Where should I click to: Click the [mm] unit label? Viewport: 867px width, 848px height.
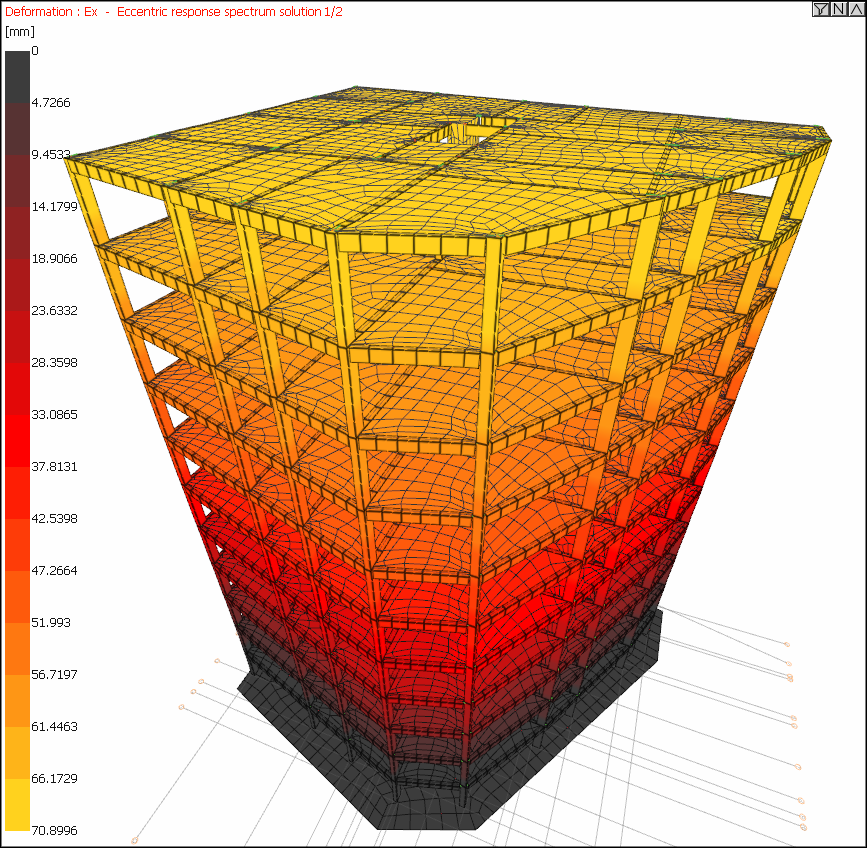[20, 32]
